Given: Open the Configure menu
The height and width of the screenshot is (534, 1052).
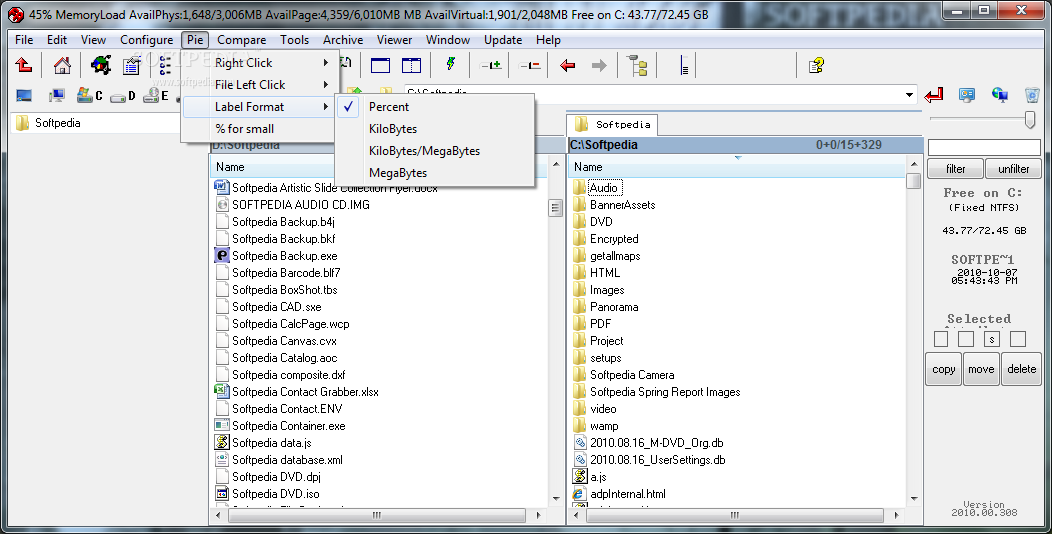Looking at the screenshot, I should pos(146,40).
